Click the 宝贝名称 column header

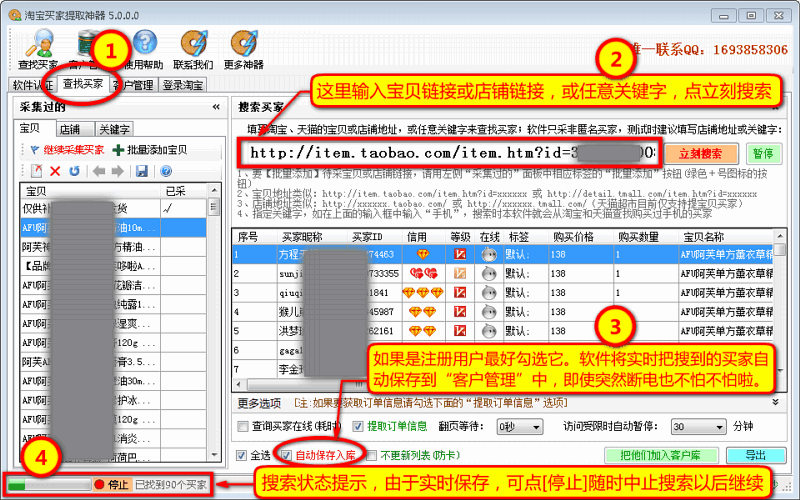click(704, 237)
